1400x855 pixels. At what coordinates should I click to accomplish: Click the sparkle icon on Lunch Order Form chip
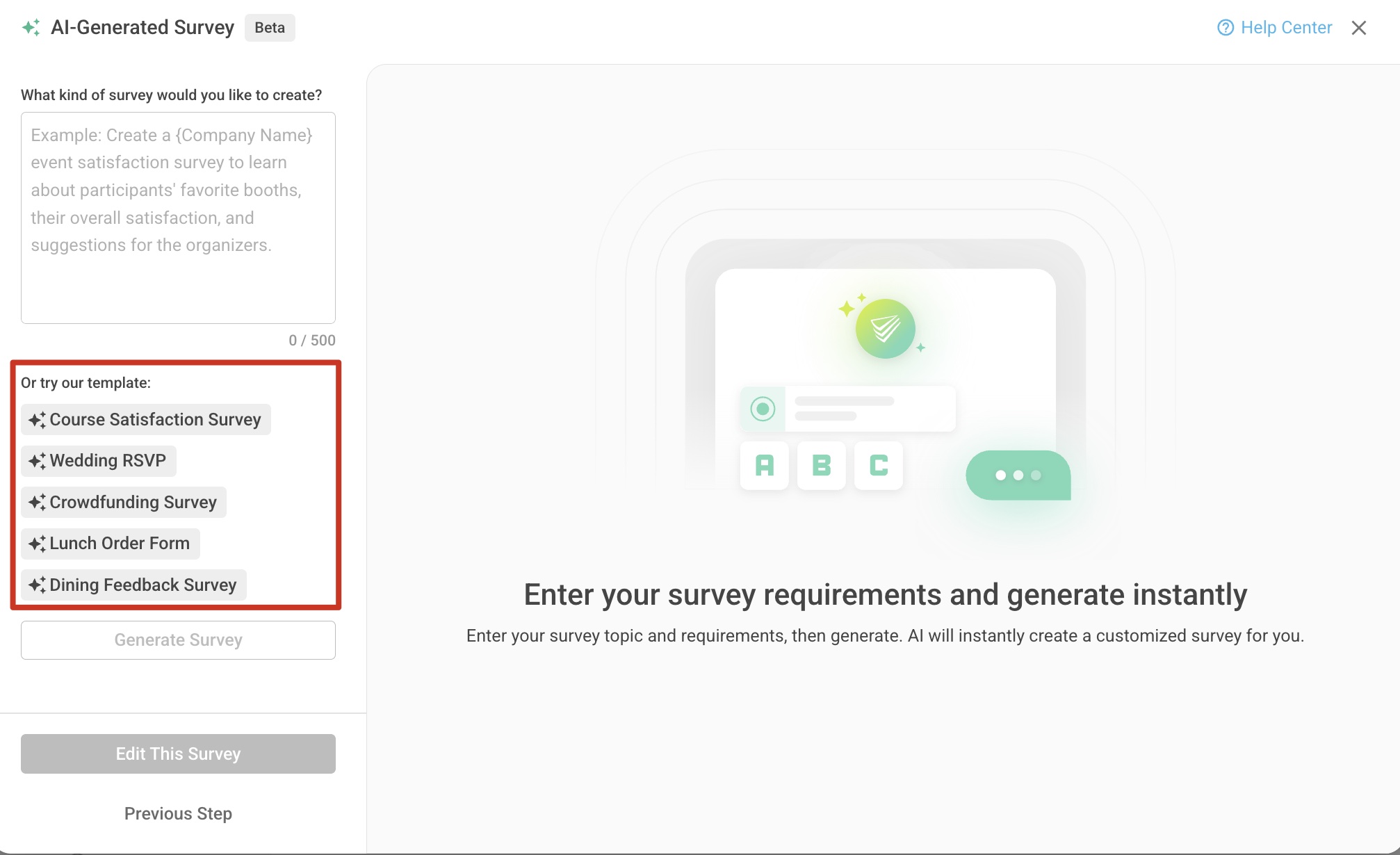tap(38, 543)
